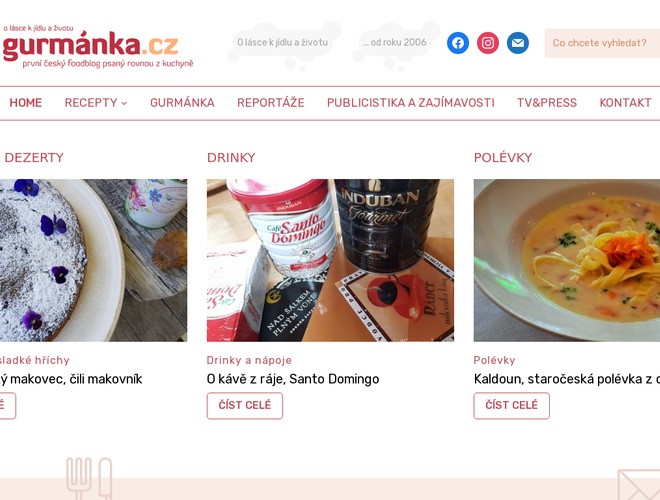660x500 pixels.
Task: Open the 'Polévky' category link under soup photo
Action: pos(495,360)
